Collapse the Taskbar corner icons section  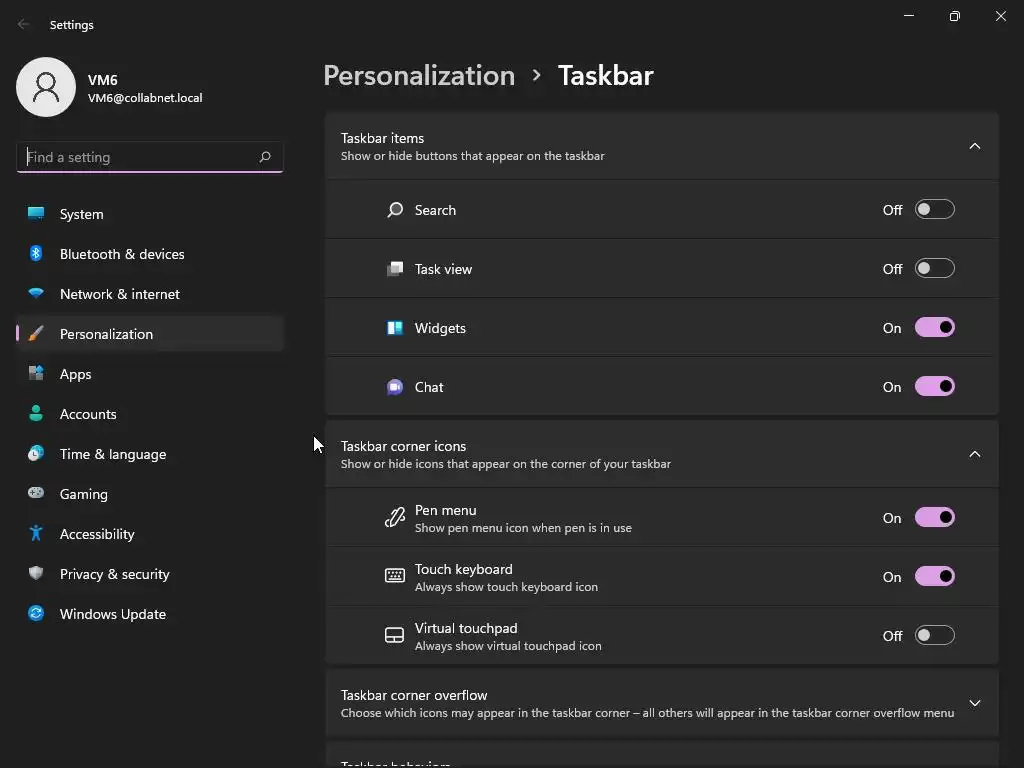point(975,454)
